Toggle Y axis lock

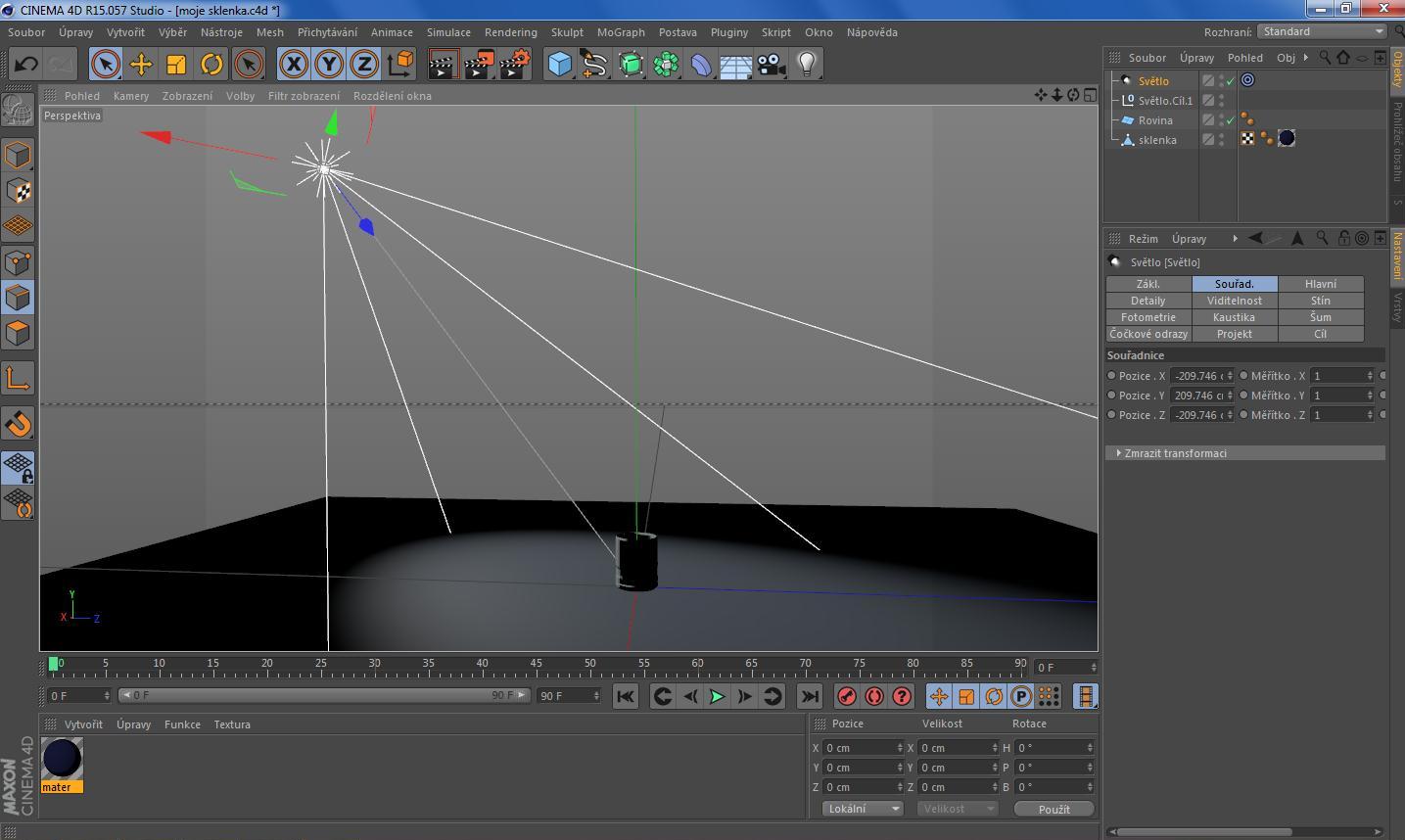click(329, 65)
